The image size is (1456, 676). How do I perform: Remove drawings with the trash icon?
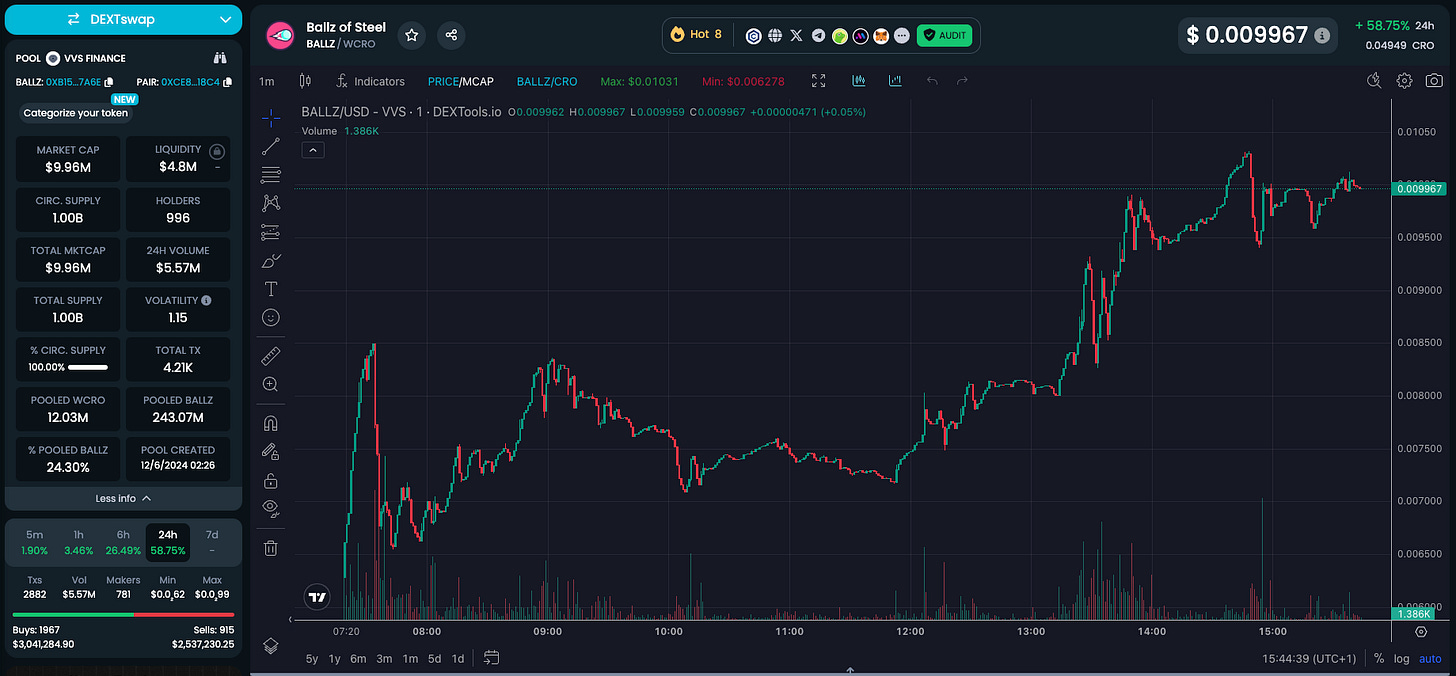271,548
